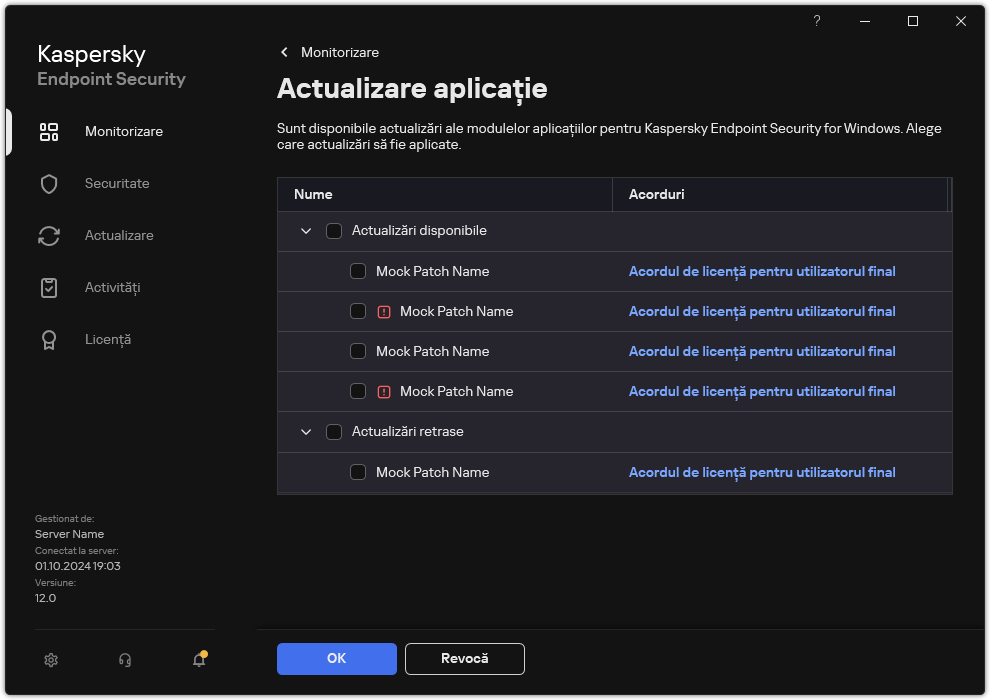
Task: Open Activități from the sidebar icon
Action: click(x=49, y=287)
